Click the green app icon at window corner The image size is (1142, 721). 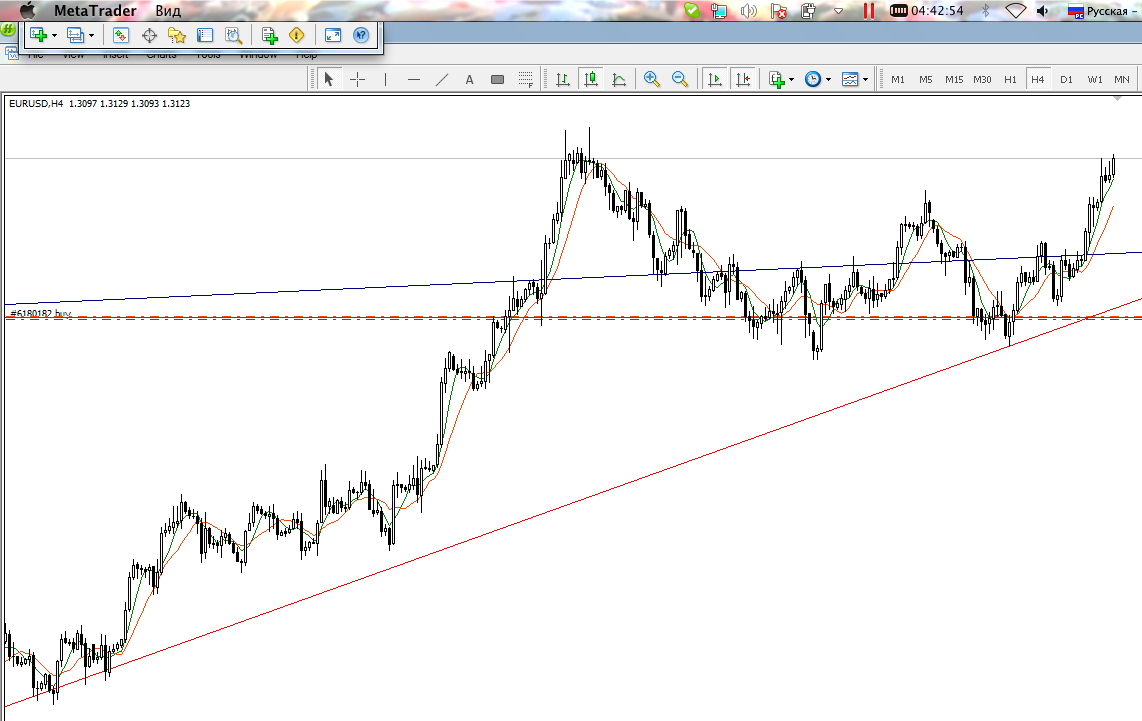7,30
